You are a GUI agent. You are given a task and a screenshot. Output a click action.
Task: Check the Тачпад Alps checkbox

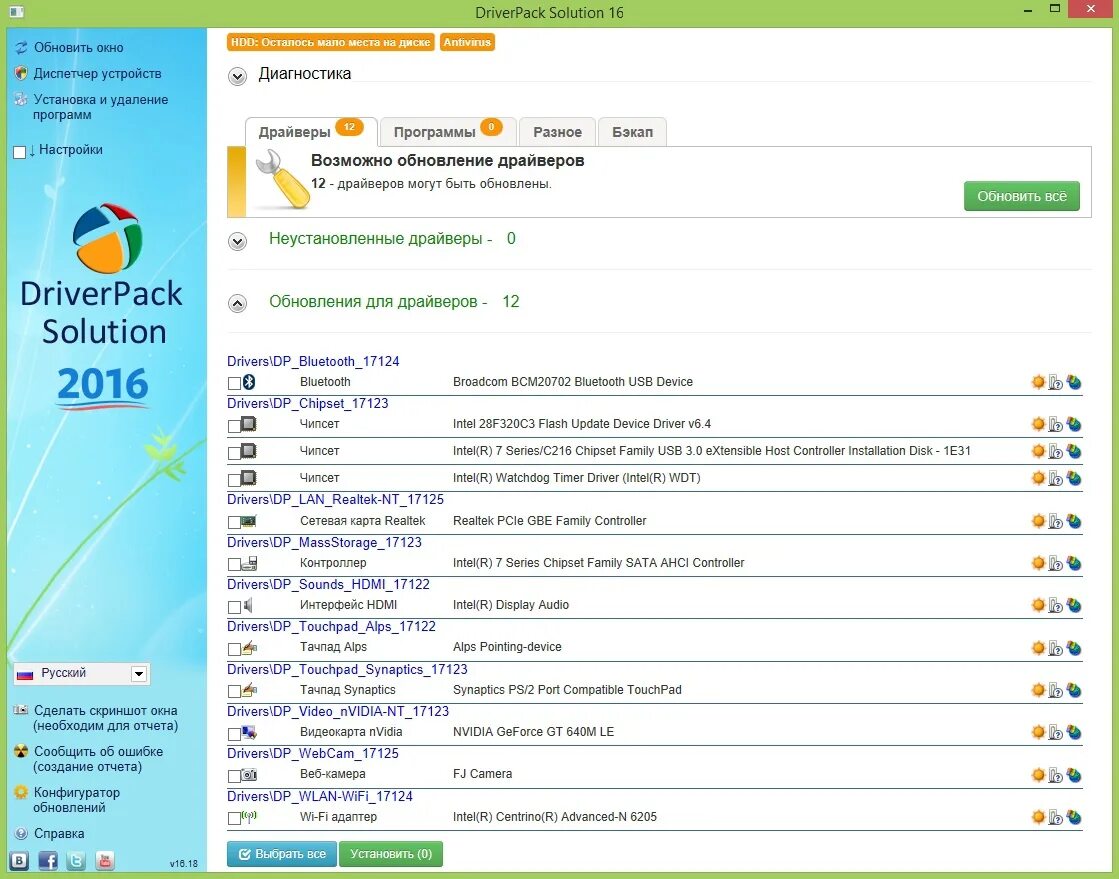(234, 649)
